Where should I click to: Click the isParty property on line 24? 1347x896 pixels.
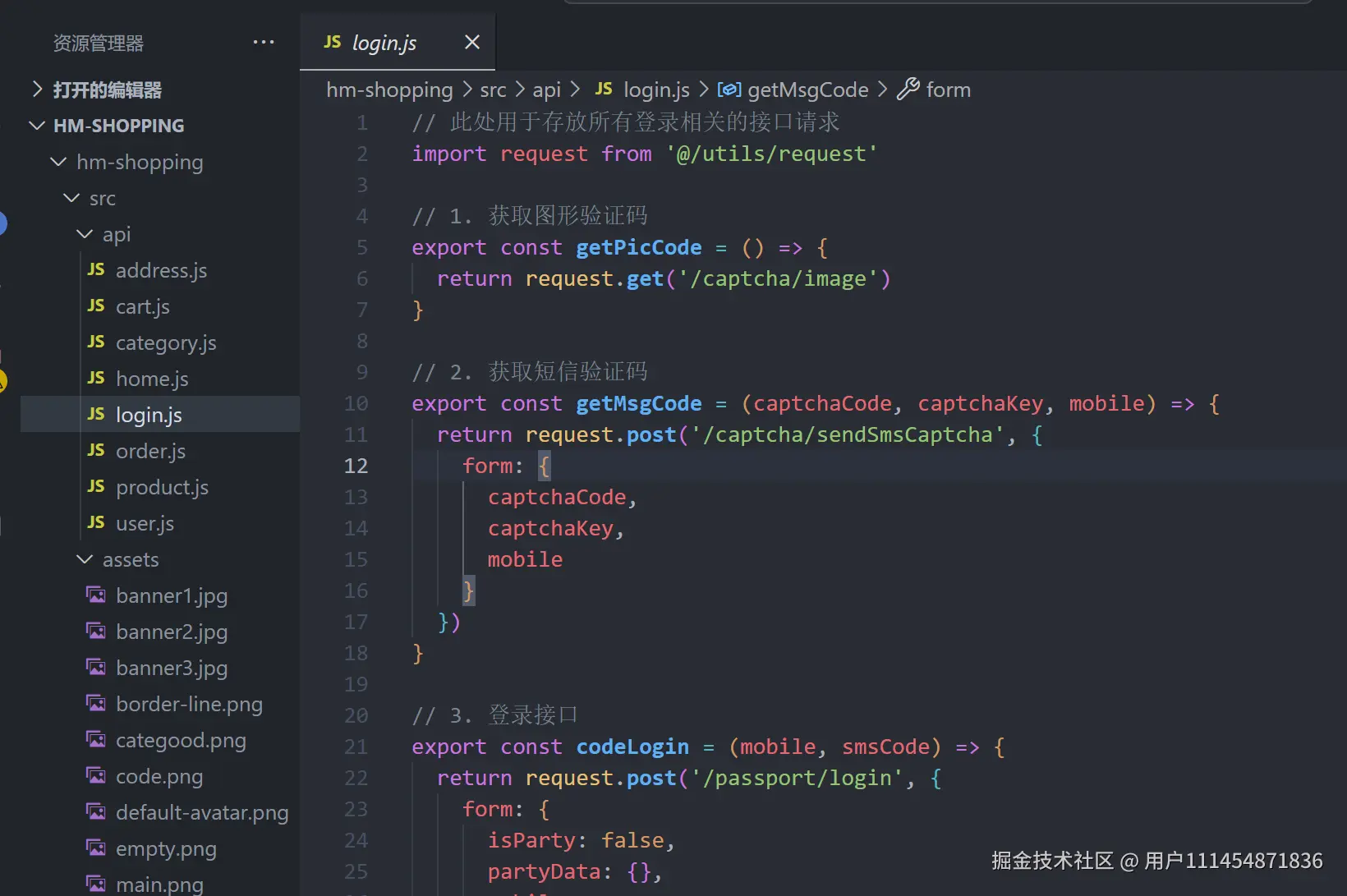click(531, 840)
